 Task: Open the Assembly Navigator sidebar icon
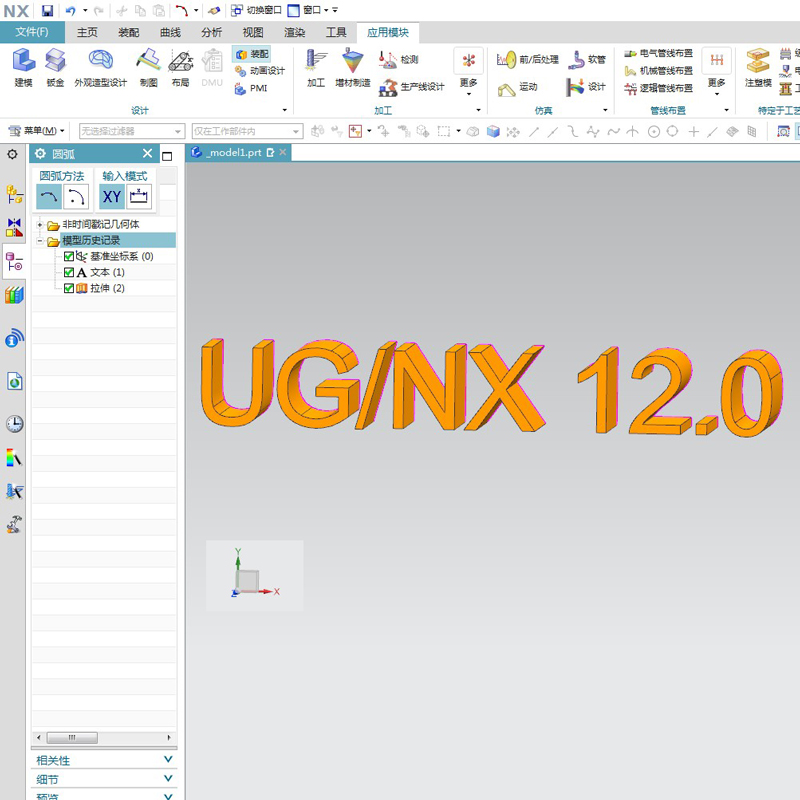pyautogui.click(x=14, y=194)
